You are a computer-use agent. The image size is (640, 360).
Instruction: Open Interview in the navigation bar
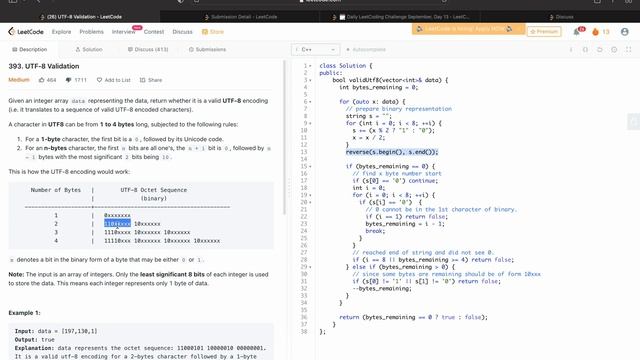123,31
